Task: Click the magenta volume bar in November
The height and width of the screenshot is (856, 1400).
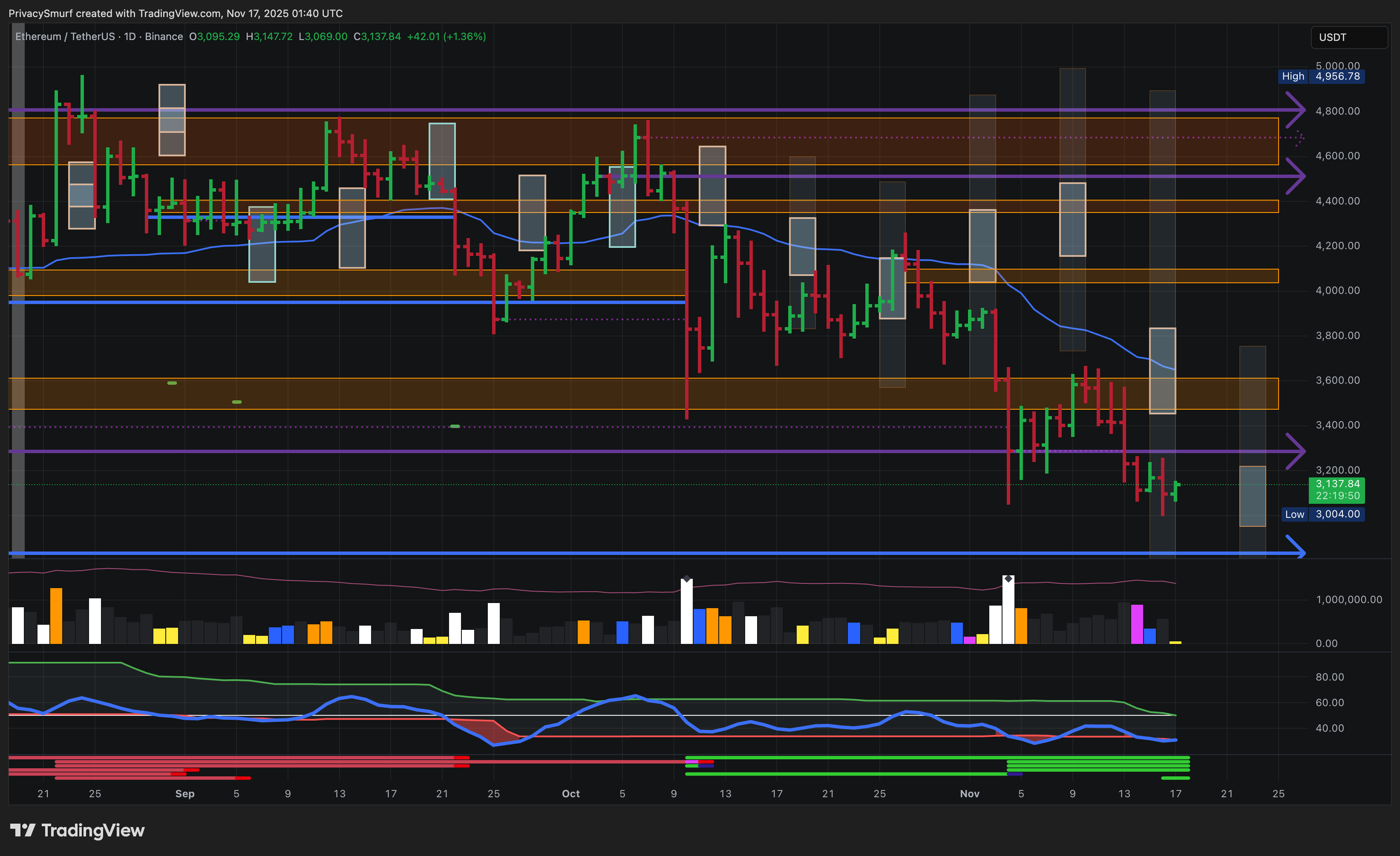Action: point(1137,623)
